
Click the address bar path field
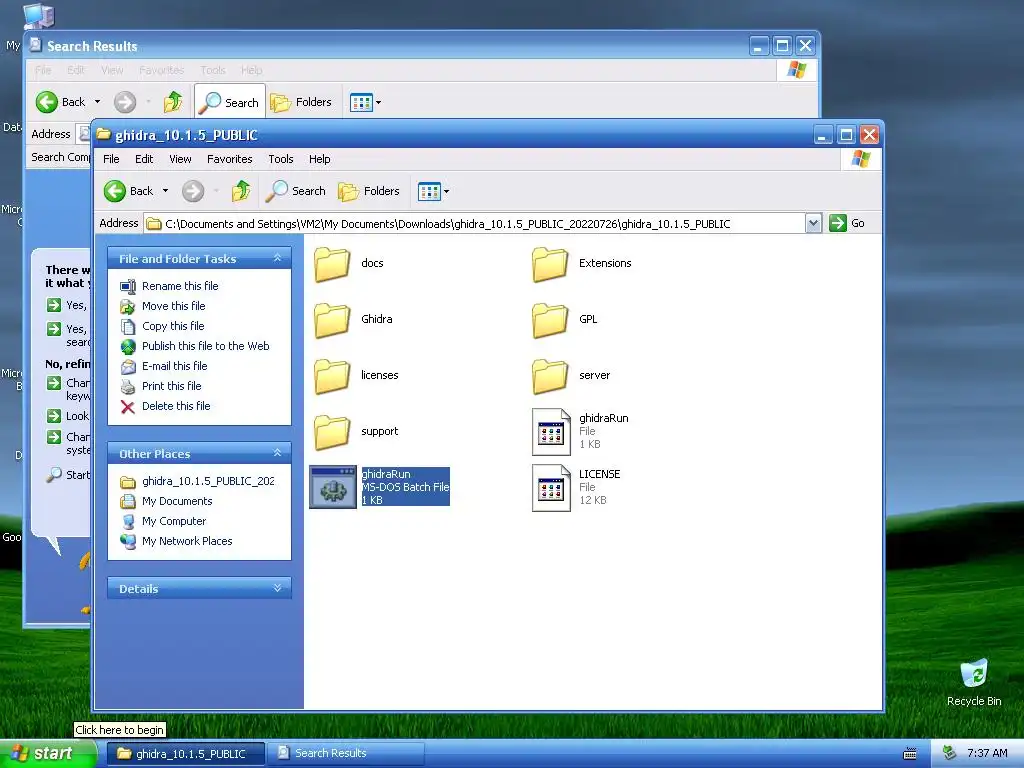[x=475, y=223]
